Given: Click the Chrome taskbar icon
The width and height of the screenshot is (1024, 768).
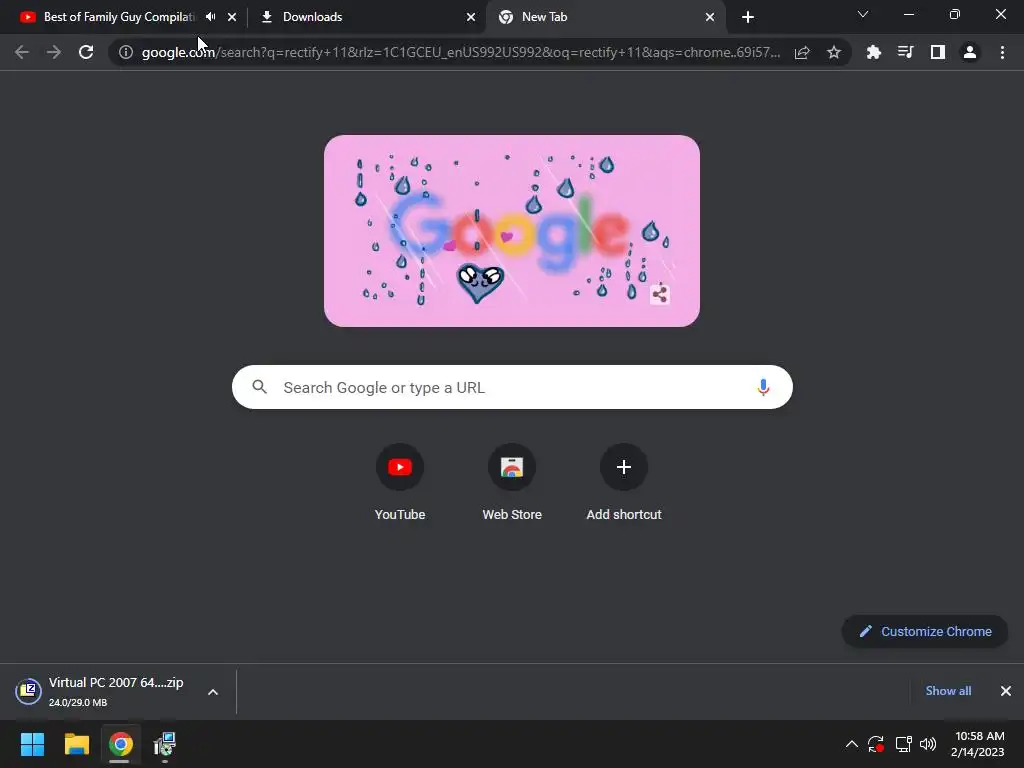Looking at the screenshot, I should tap(120, 744).
